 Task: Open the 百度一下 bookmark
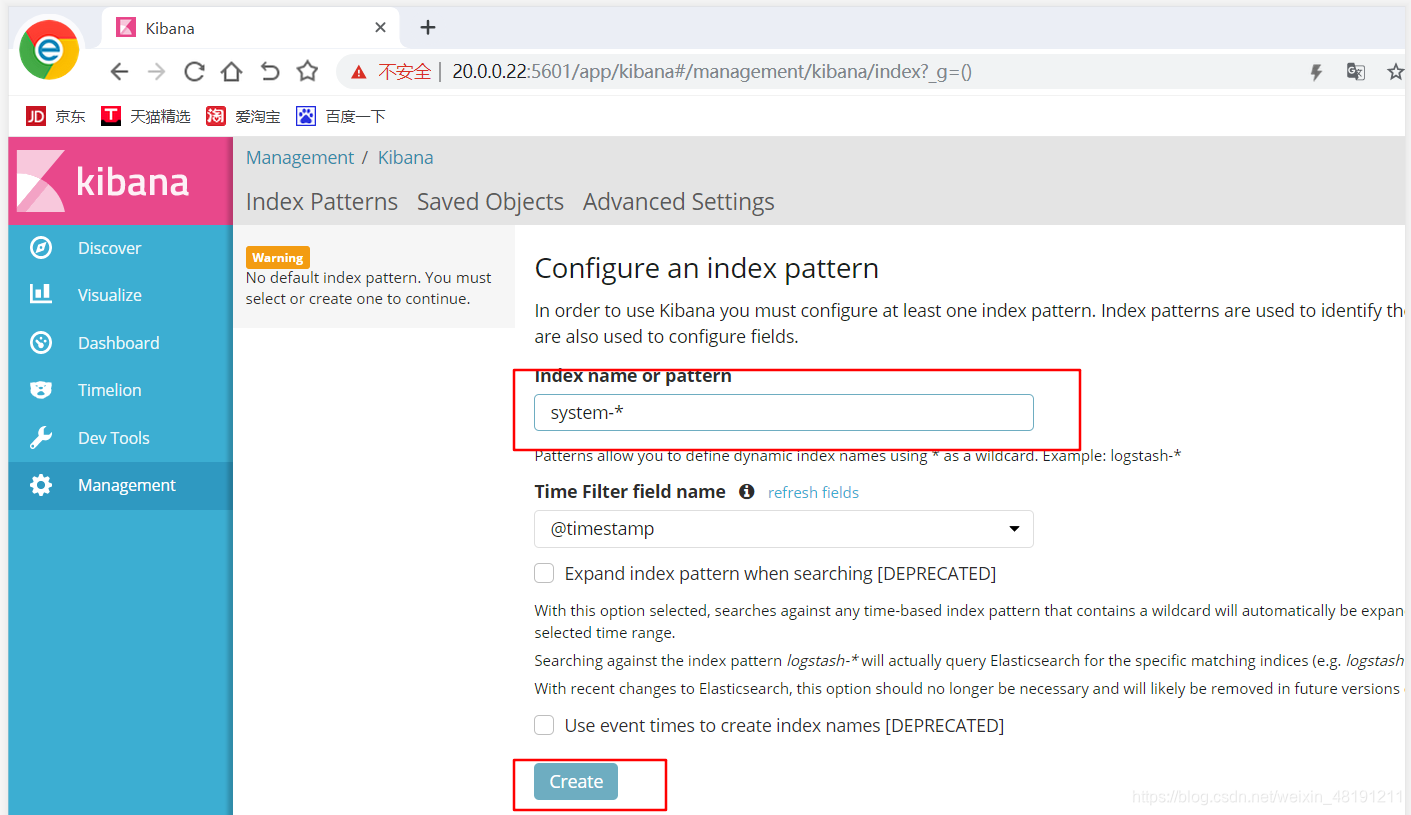click(341, 116)
